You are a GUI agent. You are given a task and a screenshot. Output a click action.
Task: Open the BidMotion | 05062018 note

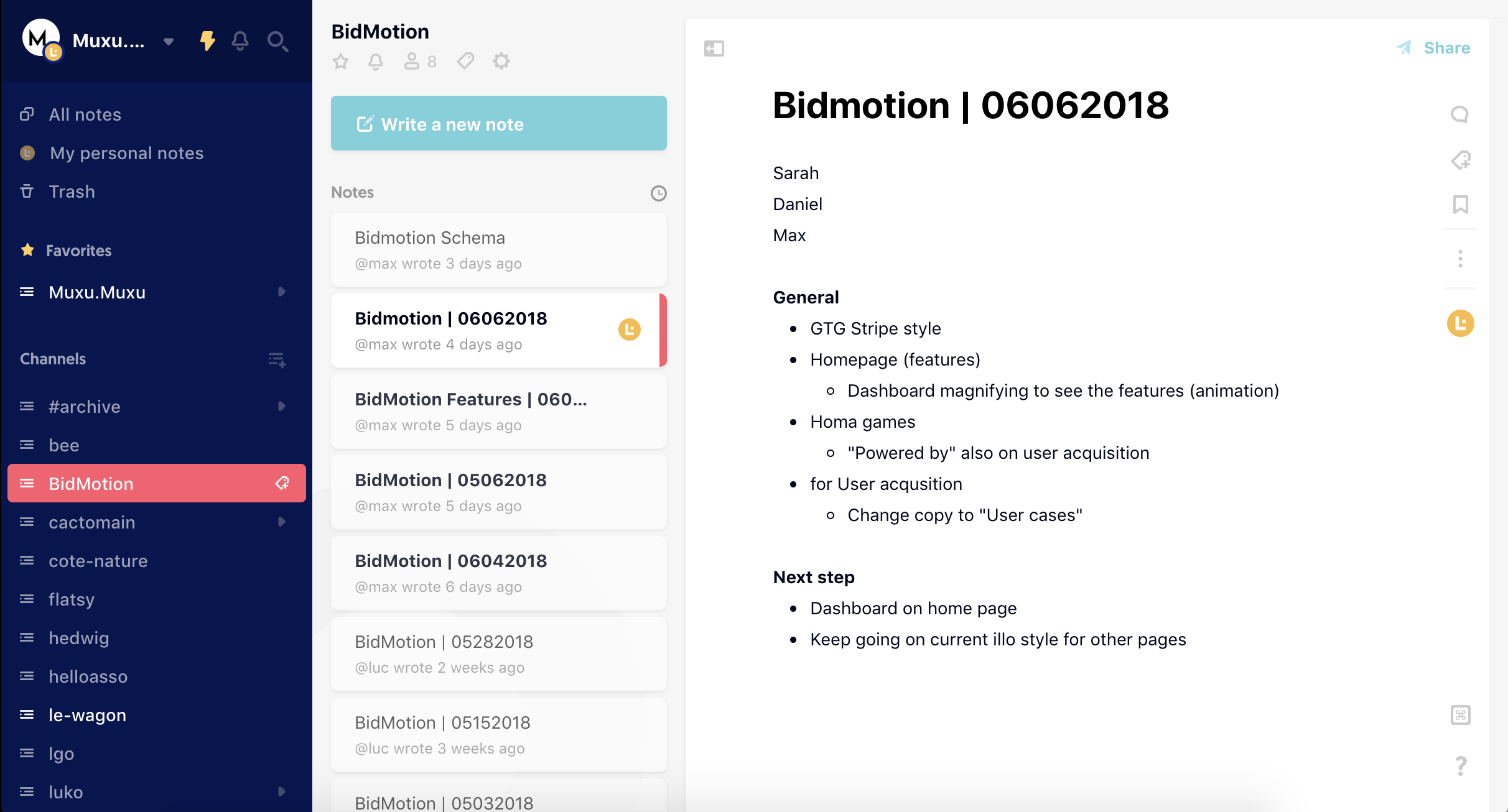499,492
